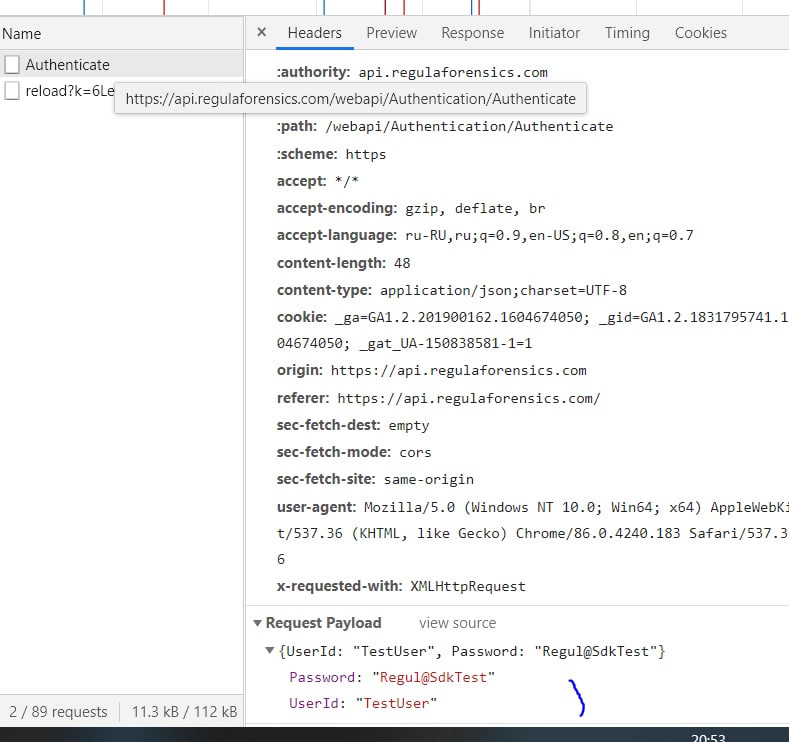Open the Preview tab
The width and height of the screenshot is (789, 742).
pyautogui.click(x=391, y=33)
